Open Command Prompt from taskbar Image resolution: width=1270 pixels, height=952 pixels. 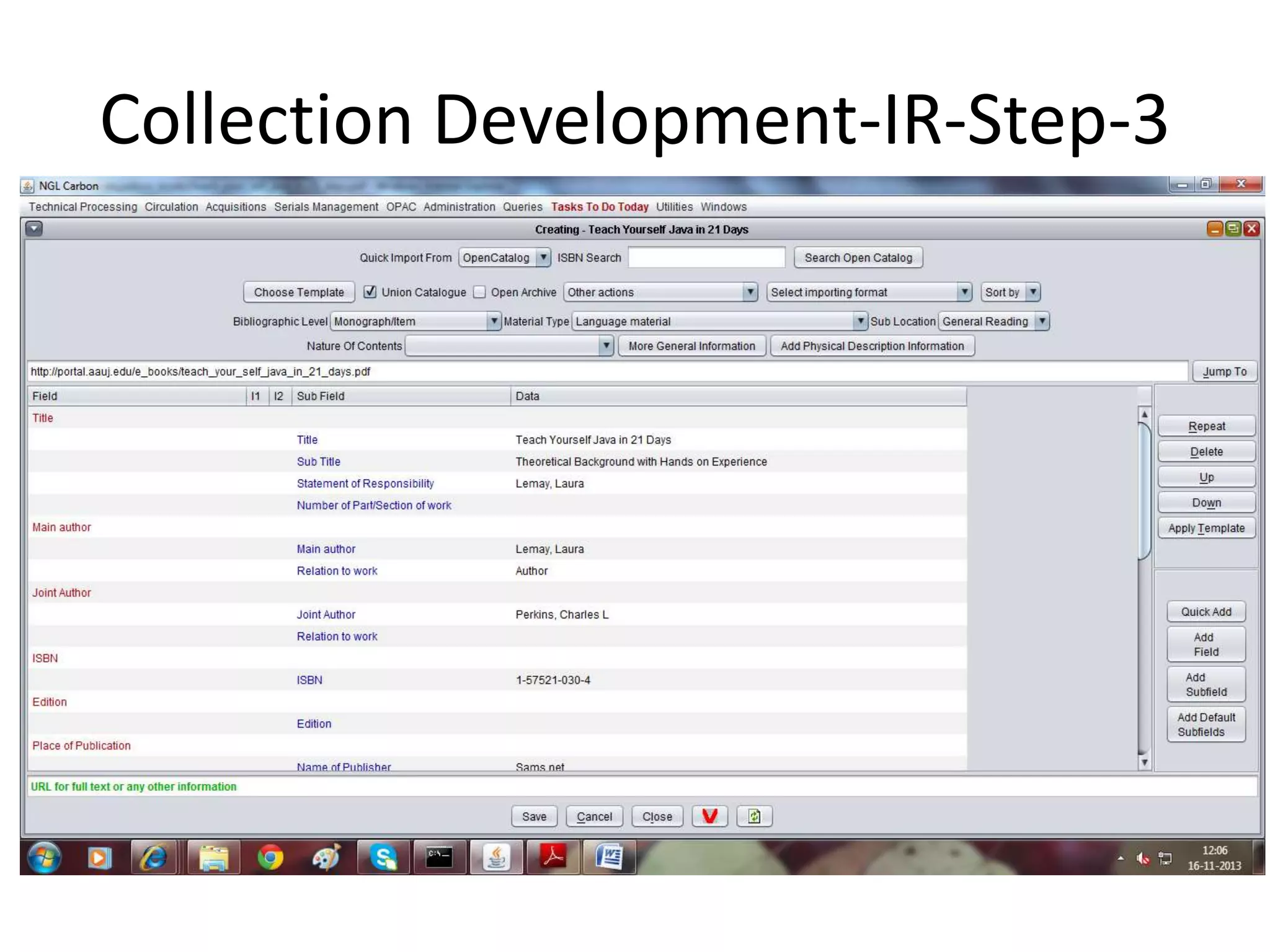[x=439, y=858]
